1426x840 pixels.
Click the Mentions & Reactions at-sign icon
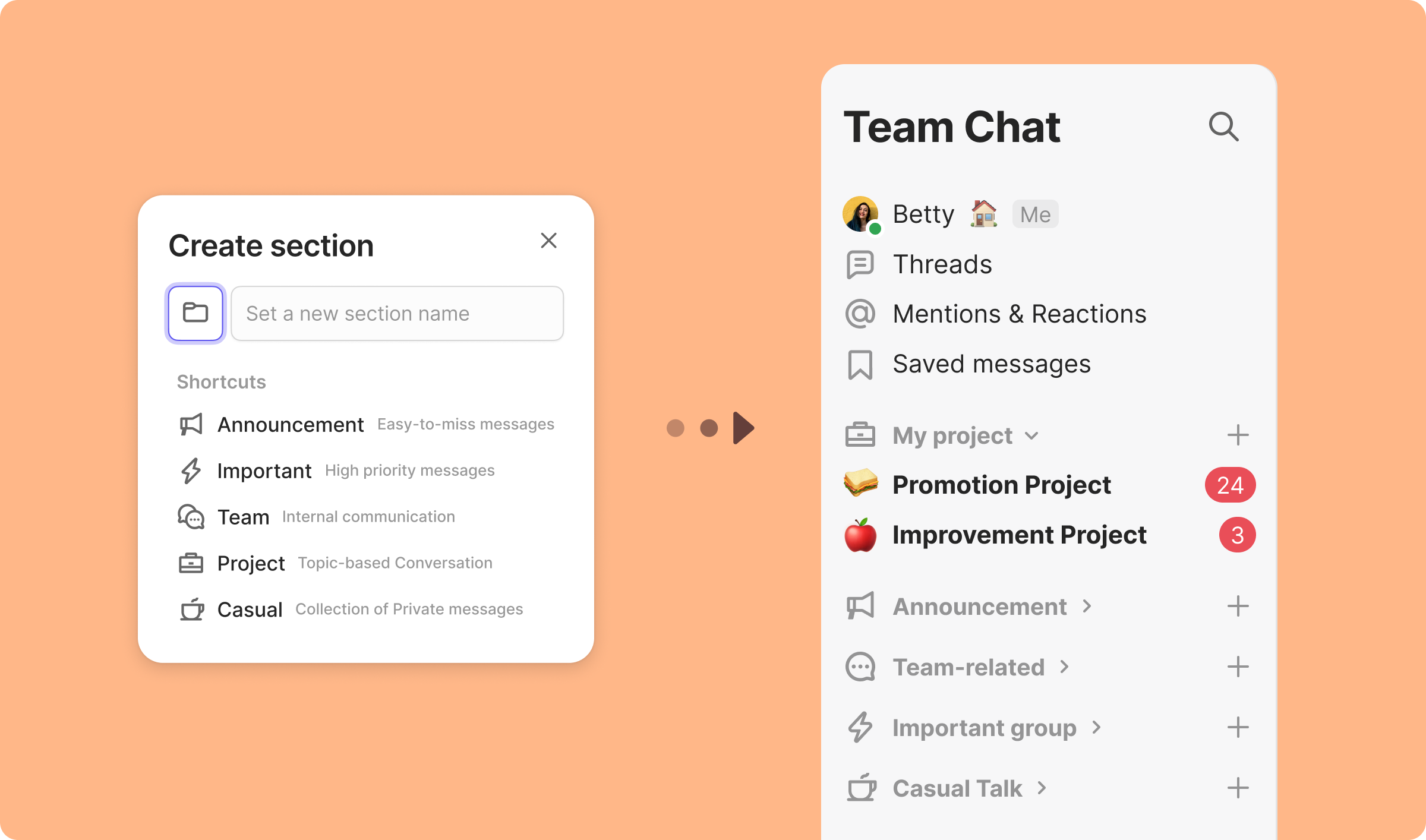[860, 314]
